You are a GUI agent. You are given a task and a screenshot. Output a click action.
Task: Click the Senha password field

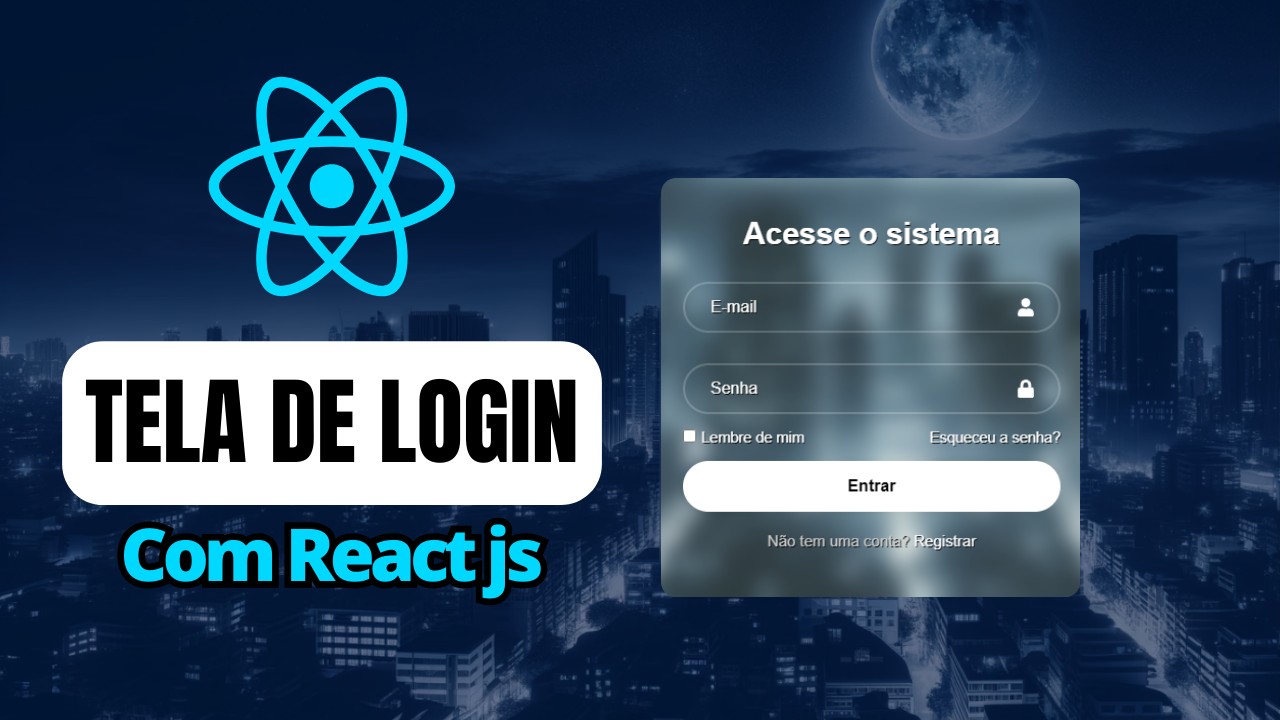pos(871,388)
